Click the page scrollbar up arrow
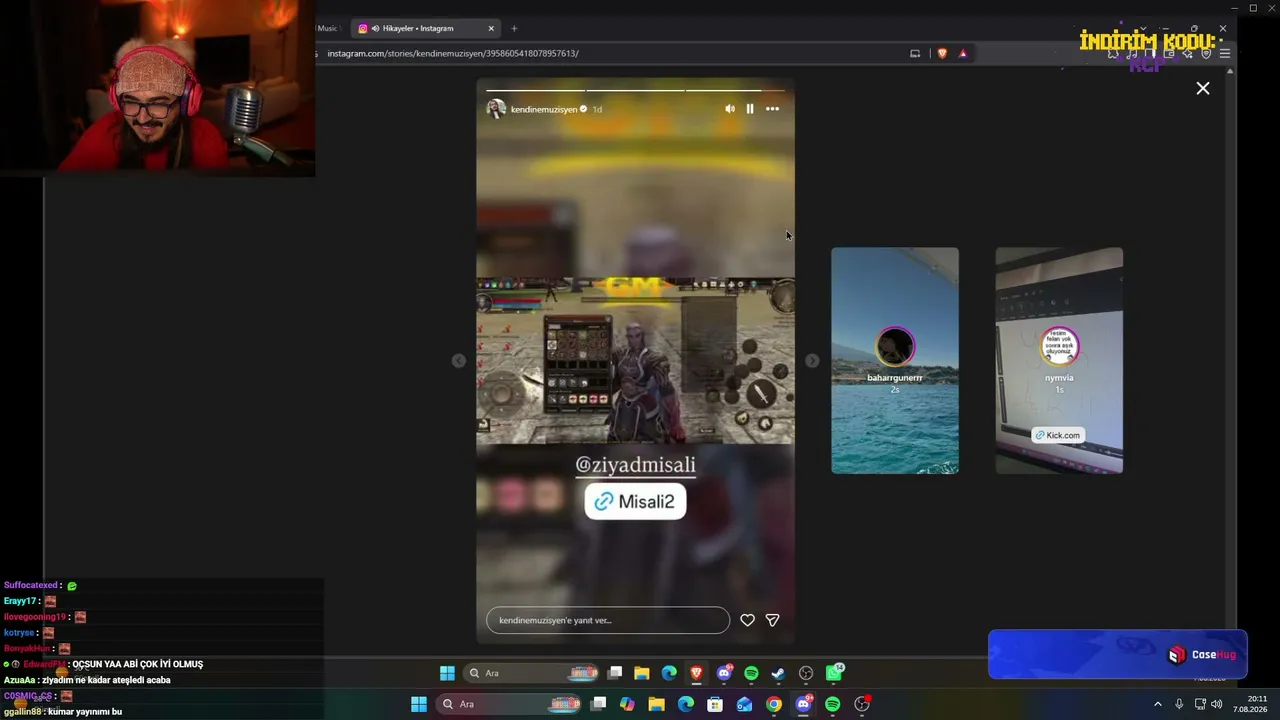The height and width of the screenshot is (720, 1280). coord(1229,70)
